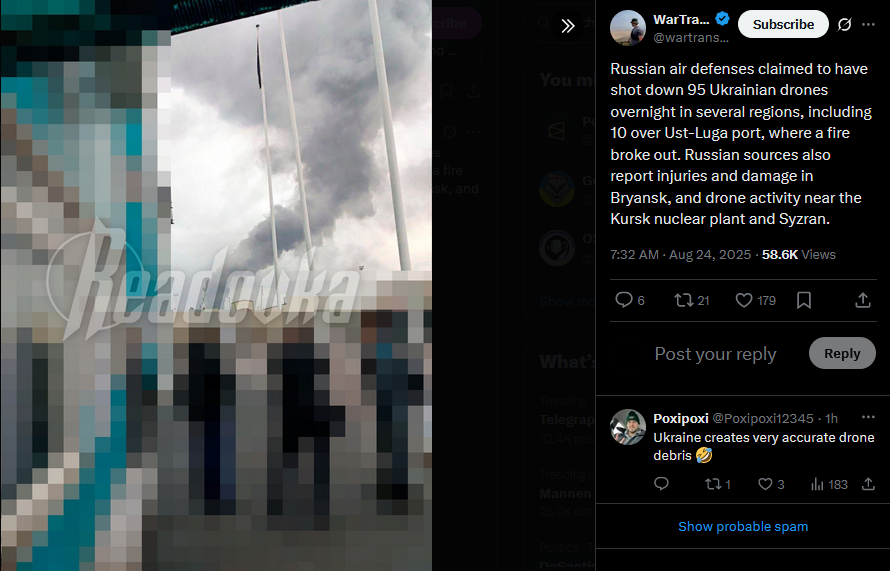This screenshot has width=890, height=571.
Task: Open the WarTranslated profile avatar
Action: coord(628,27)
